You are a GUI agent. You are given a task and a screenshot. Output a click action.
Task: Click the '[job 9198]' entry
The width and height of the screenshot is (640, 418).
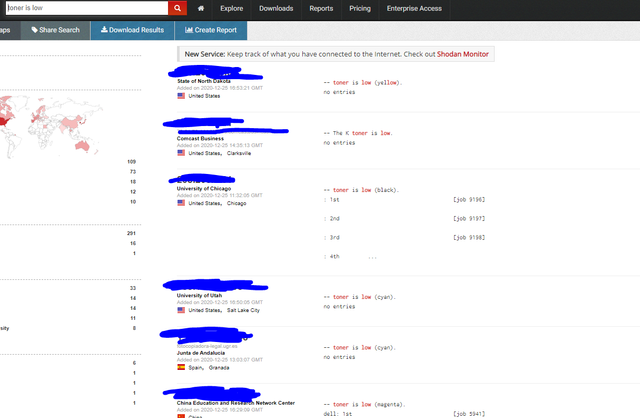tap(469, 237)
